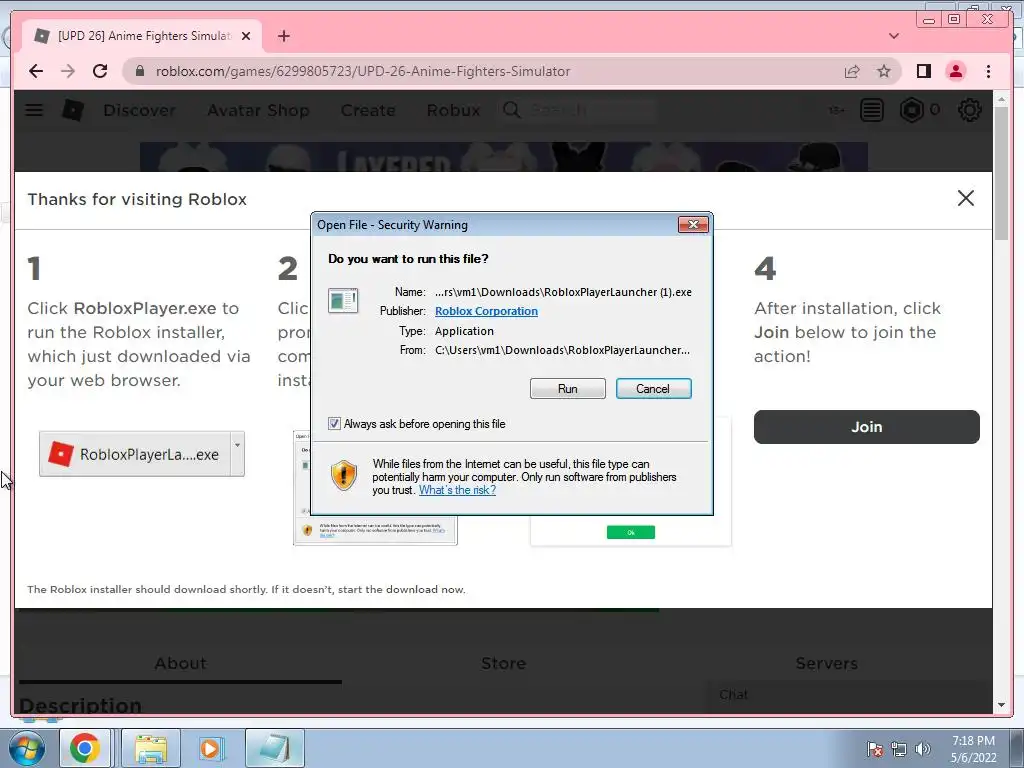1024x768 pixels.
Task: Click the Roblox logo home icon
Action: click(72, 110)
